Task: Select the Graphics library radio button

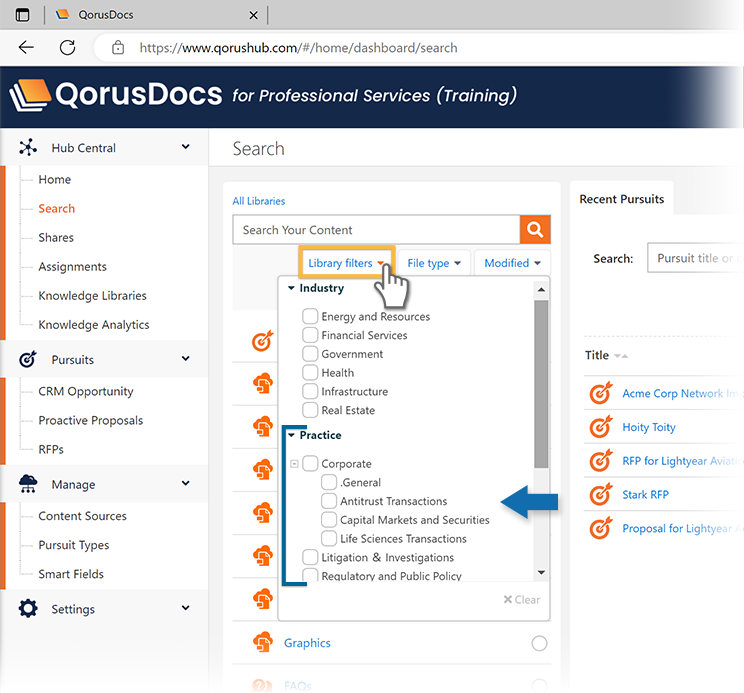Action: [539, 643]
